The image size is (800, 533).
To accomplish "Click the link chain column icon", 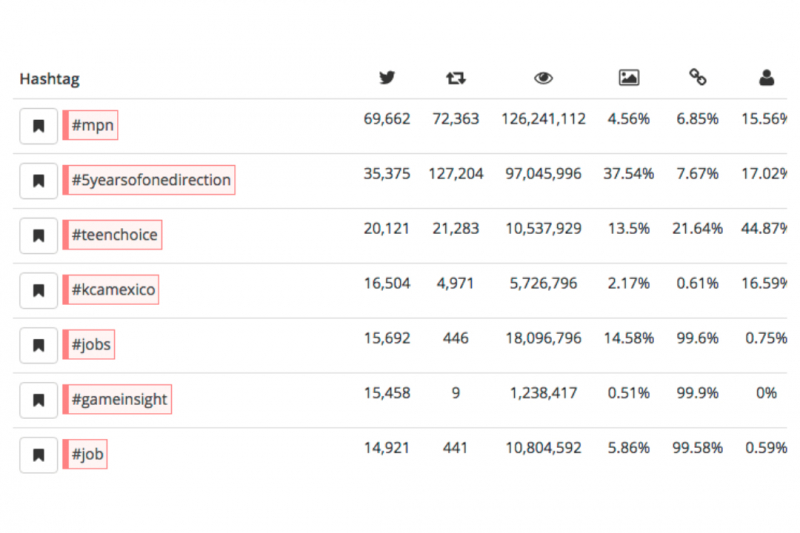I will coord(697,77).
